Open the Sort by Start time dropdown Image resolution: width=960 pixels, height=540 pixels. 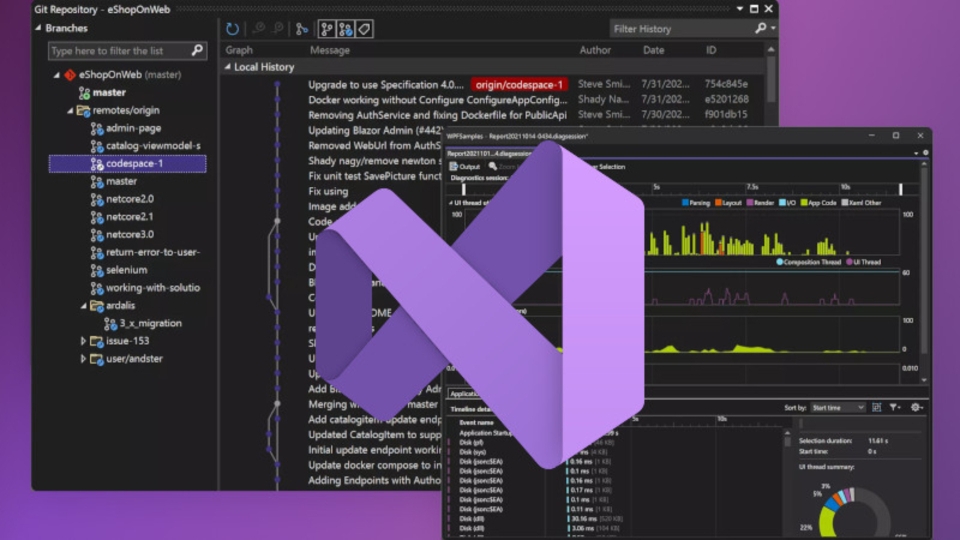(x=838, y=408)
